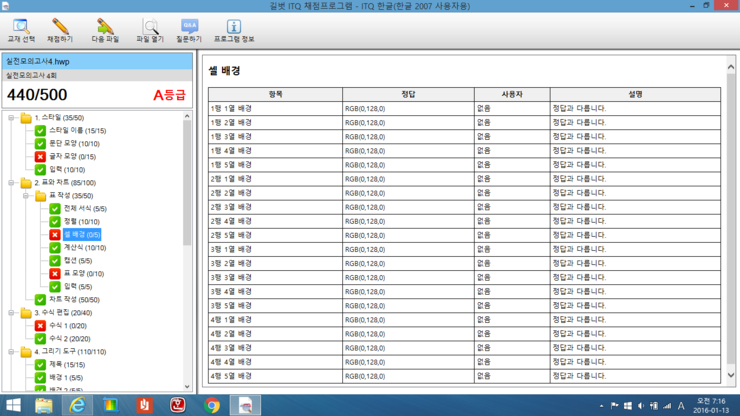Collapse the 1. 스타일 folder node

point(12,118)
